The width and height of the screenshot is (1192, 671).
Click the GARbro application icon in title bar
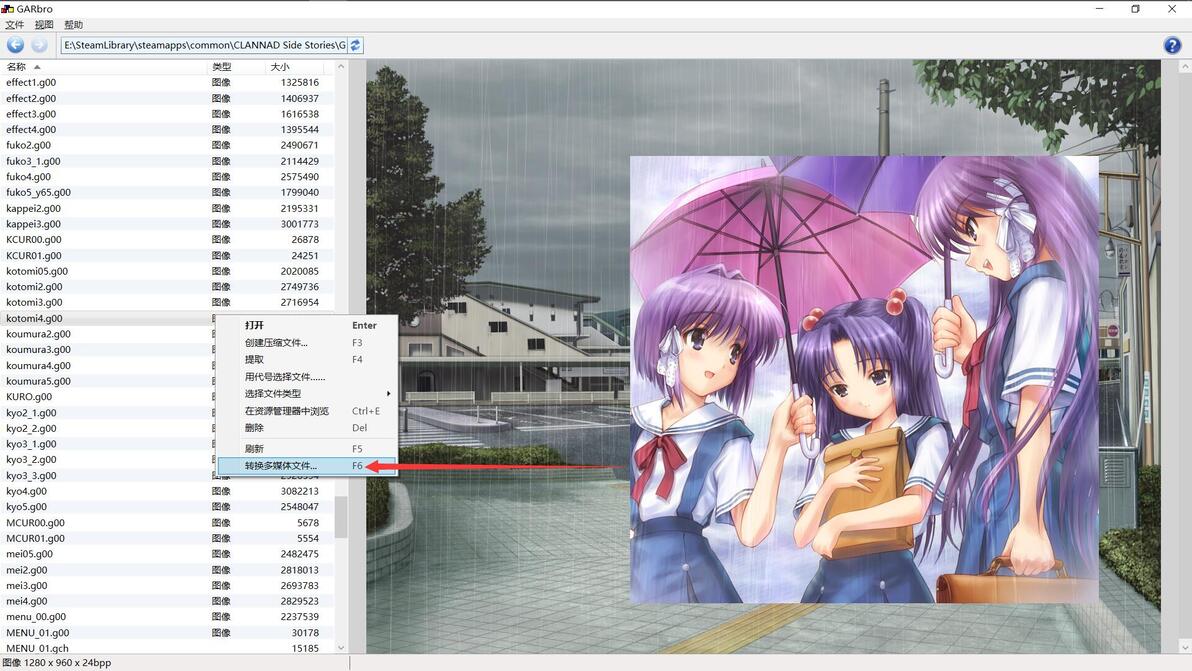(8, 8)
